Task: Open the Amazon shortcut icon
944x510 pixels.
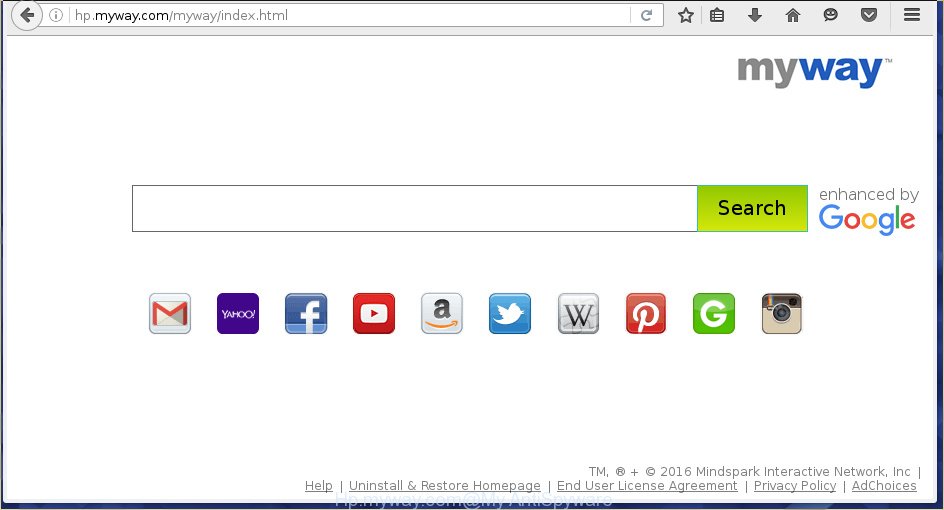Action: coord(442,314)
